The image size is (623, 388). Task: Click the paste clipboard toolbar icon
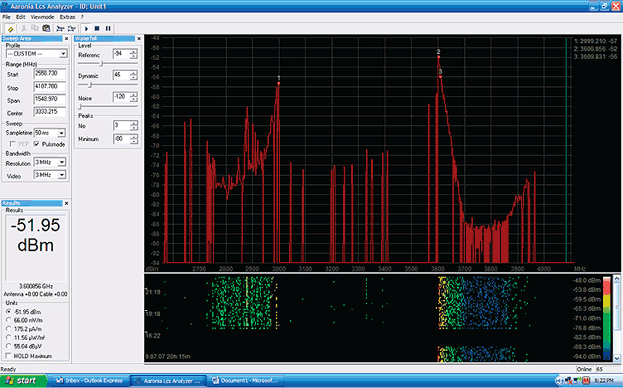(46, 28)
